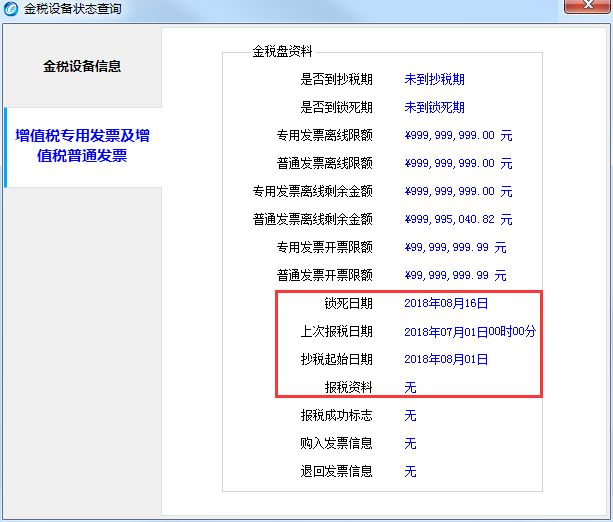Click the 锁死日期 label
The width and height of the screenshot is (613, 522).
[348, 303]
